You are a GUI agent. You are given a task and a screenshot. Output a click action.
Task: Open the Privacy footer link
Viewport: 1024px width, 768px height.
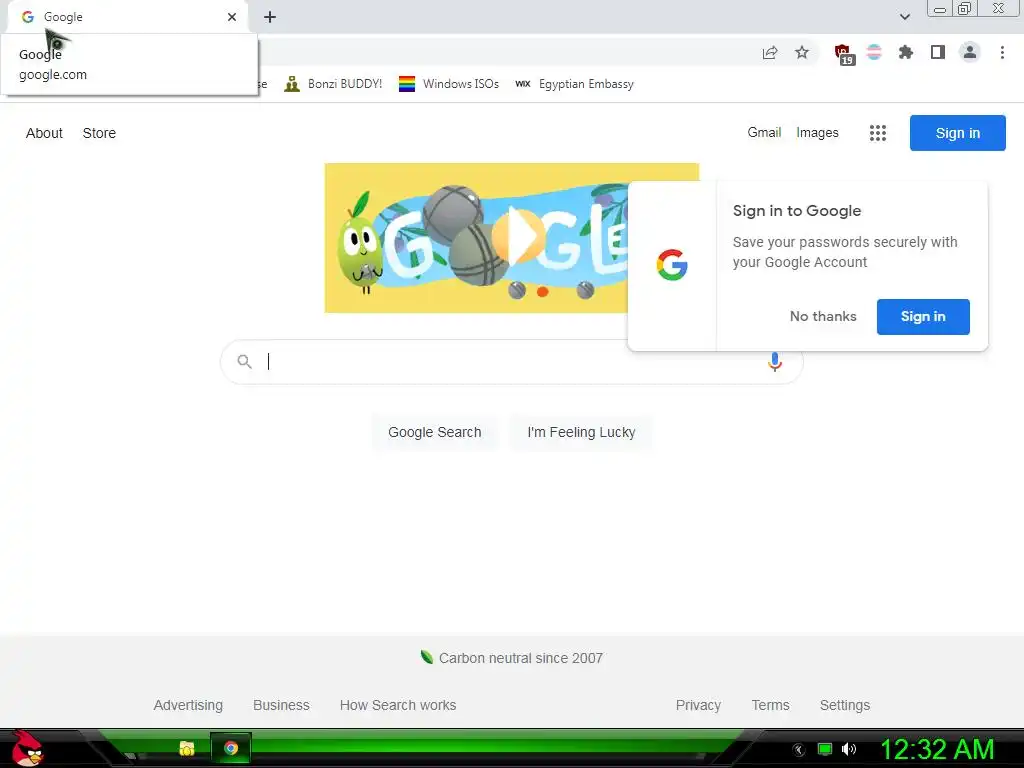click(698, 705)
